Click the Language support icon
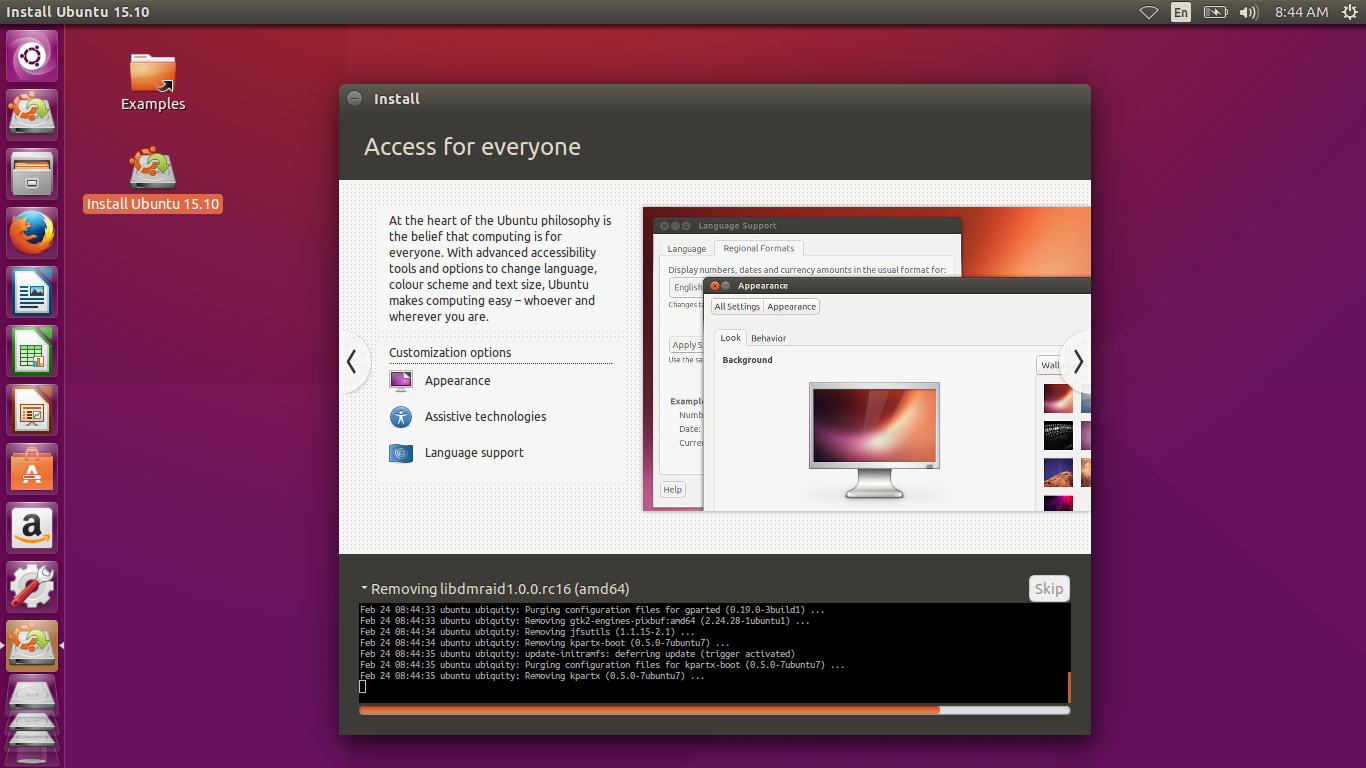 [x=400, y=453]
